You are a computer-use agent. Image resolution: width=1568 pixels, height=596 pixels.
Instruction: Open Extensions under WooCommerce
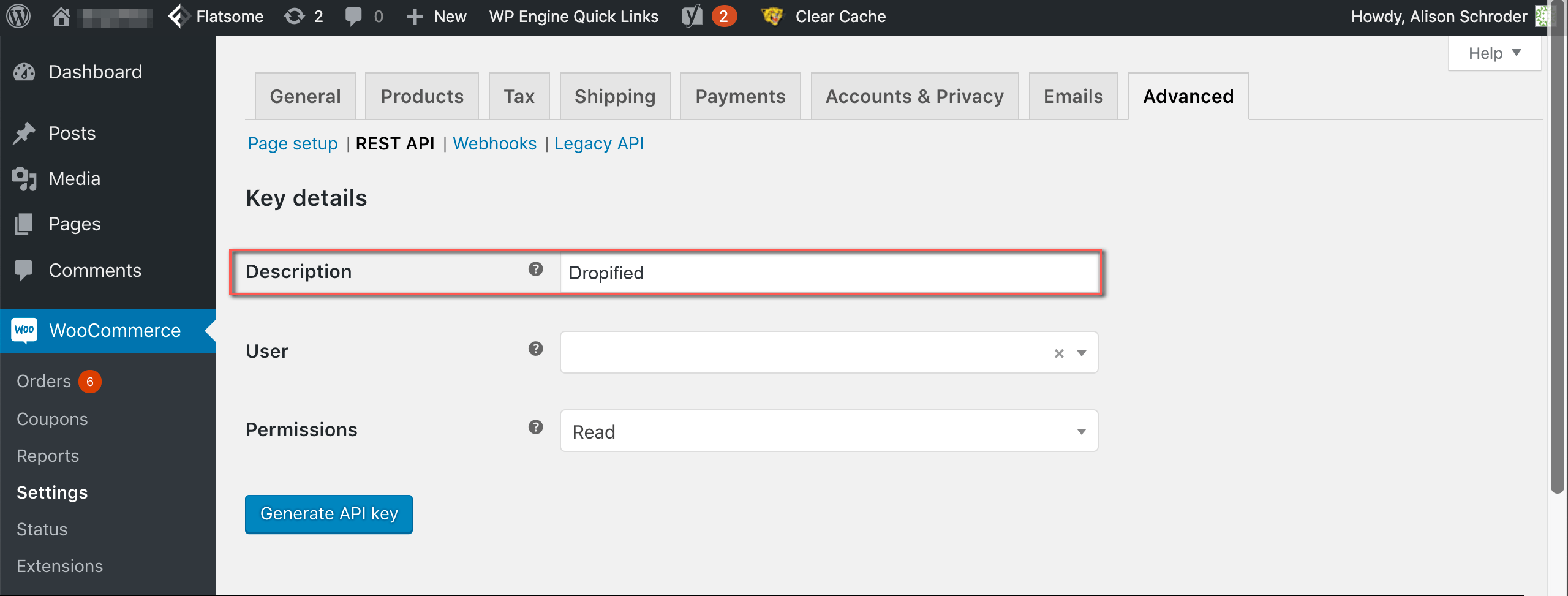(x=59, y=567)
